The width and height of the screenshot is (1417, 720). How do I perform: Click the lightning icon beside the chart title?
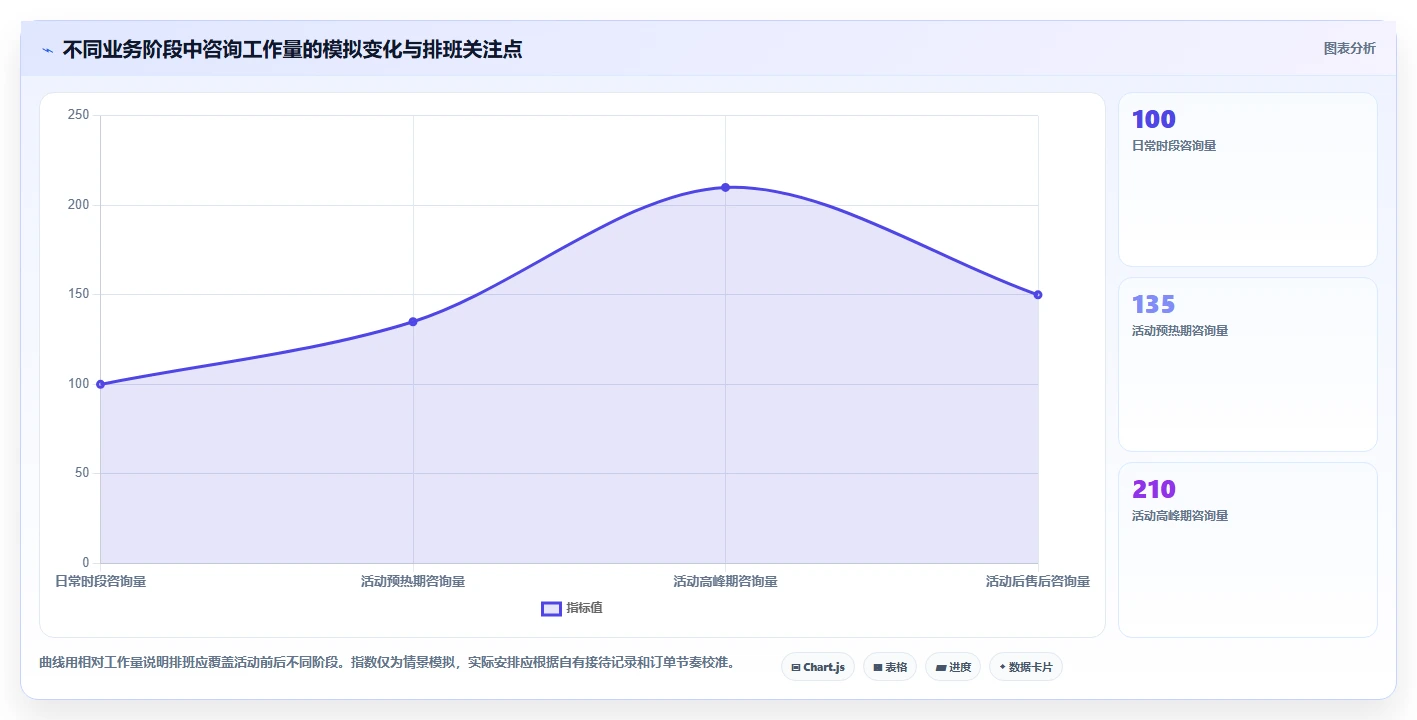point(48,50)
